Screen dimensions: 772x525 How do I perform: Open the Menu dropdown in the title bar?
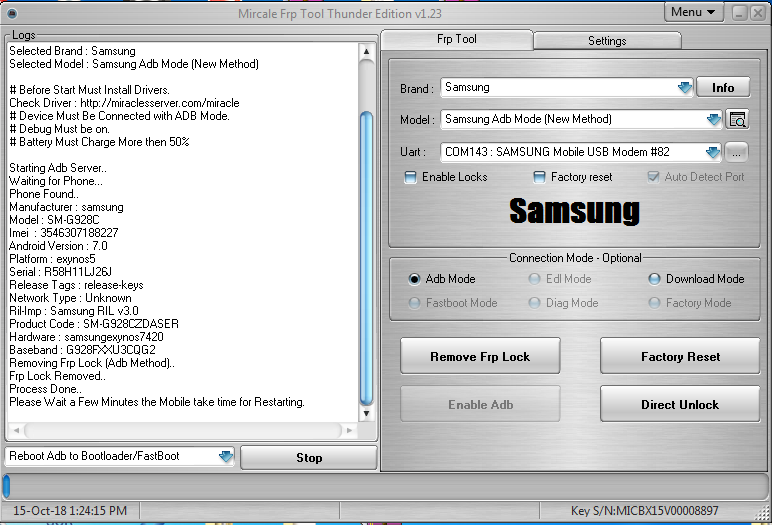click(694, 12)
